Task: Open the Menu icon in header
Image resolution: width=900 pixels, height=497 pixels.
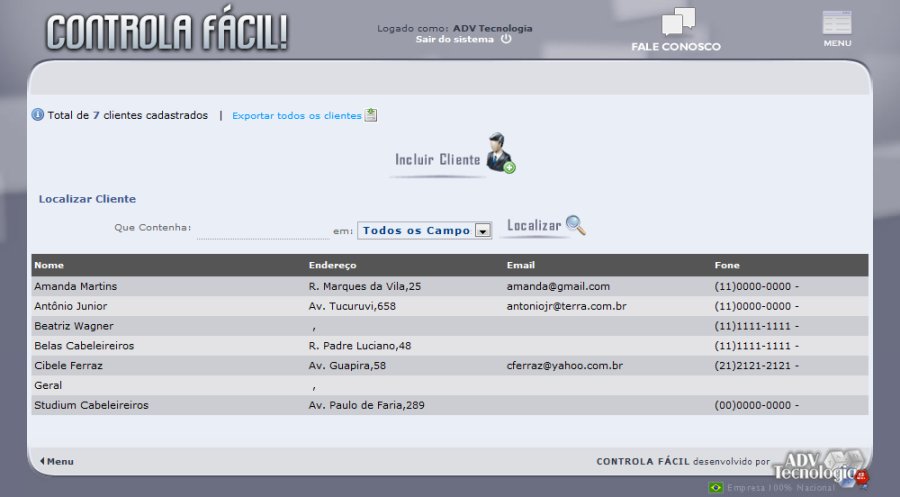Action: 837,24
